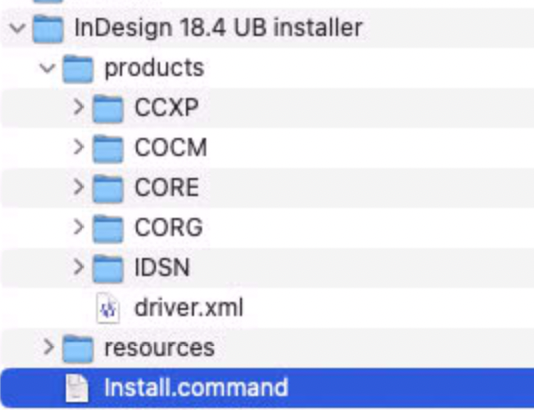Click the InDesign 18.4 UB installer folder icon
Screen dimensions: 534x410
click(48, 29)
